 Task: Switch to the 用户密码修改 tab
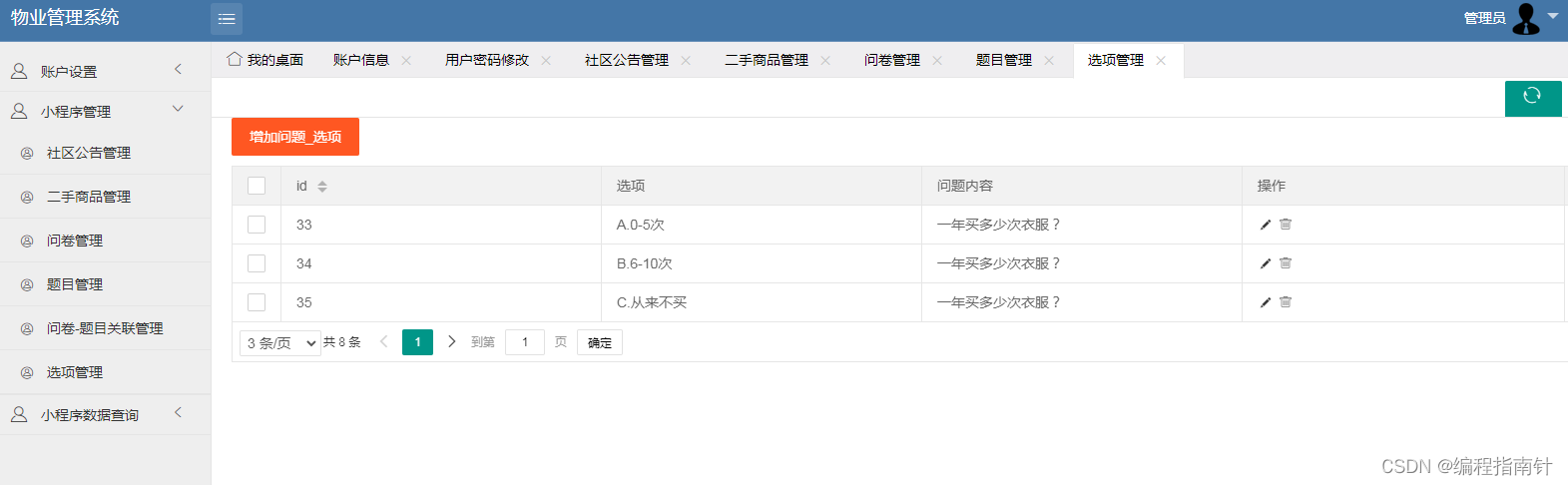pyautogui.click(x=487, y=60)
